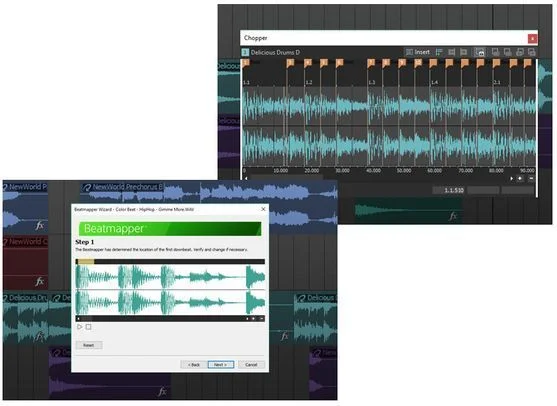Click fx icon on red NewWorld C clip
Image resolution: width=557 pixels, height=406 pixels.
(40, 281)
